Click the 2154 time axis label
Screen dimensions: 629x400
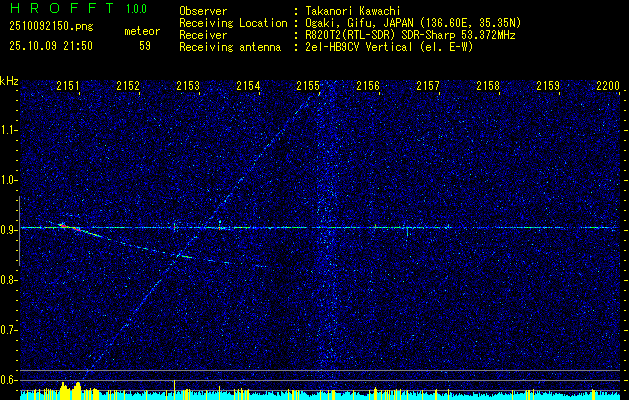[248, 85]
